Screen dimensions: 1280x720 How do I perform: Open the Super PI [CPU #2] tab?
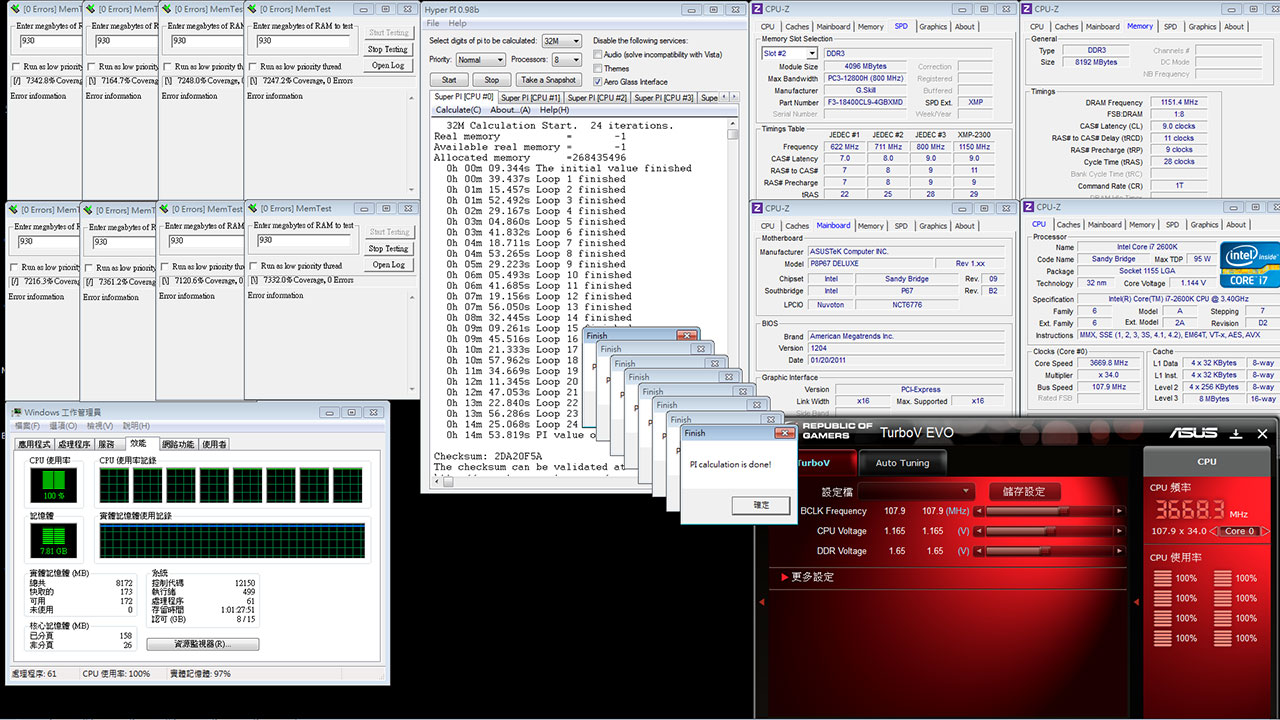[x=597, y=98]
